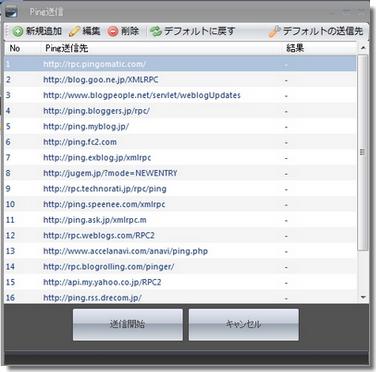Select row http://rpc.technorati.jp/rpc/ping
Viewport: 376px width, 372px height.
tap(180, 189)
